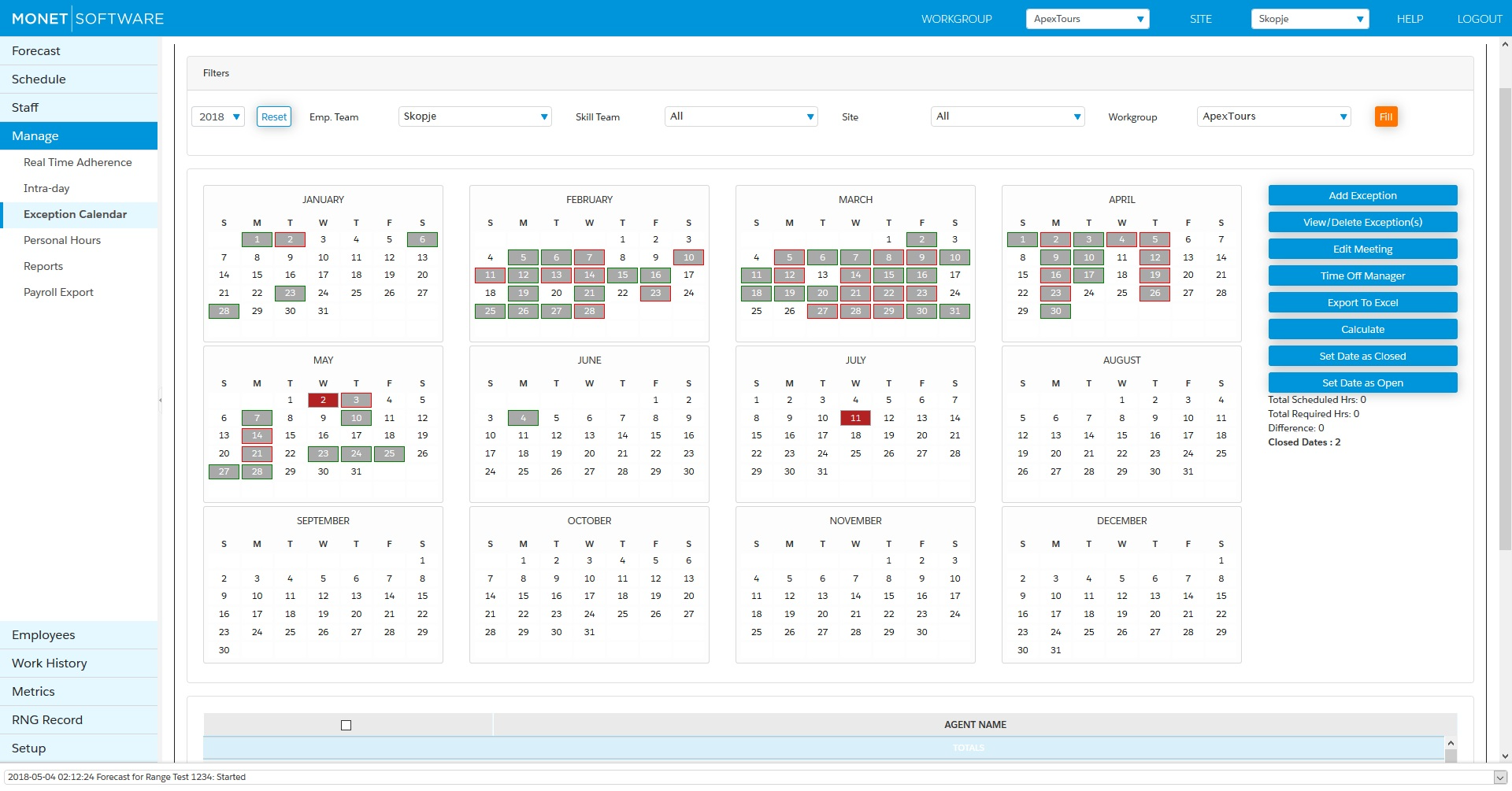This screenshot has width=1512, height=791.
Task: Expand the Emp. Team Skopje dropdown
Action: click(x=475, y=116)
